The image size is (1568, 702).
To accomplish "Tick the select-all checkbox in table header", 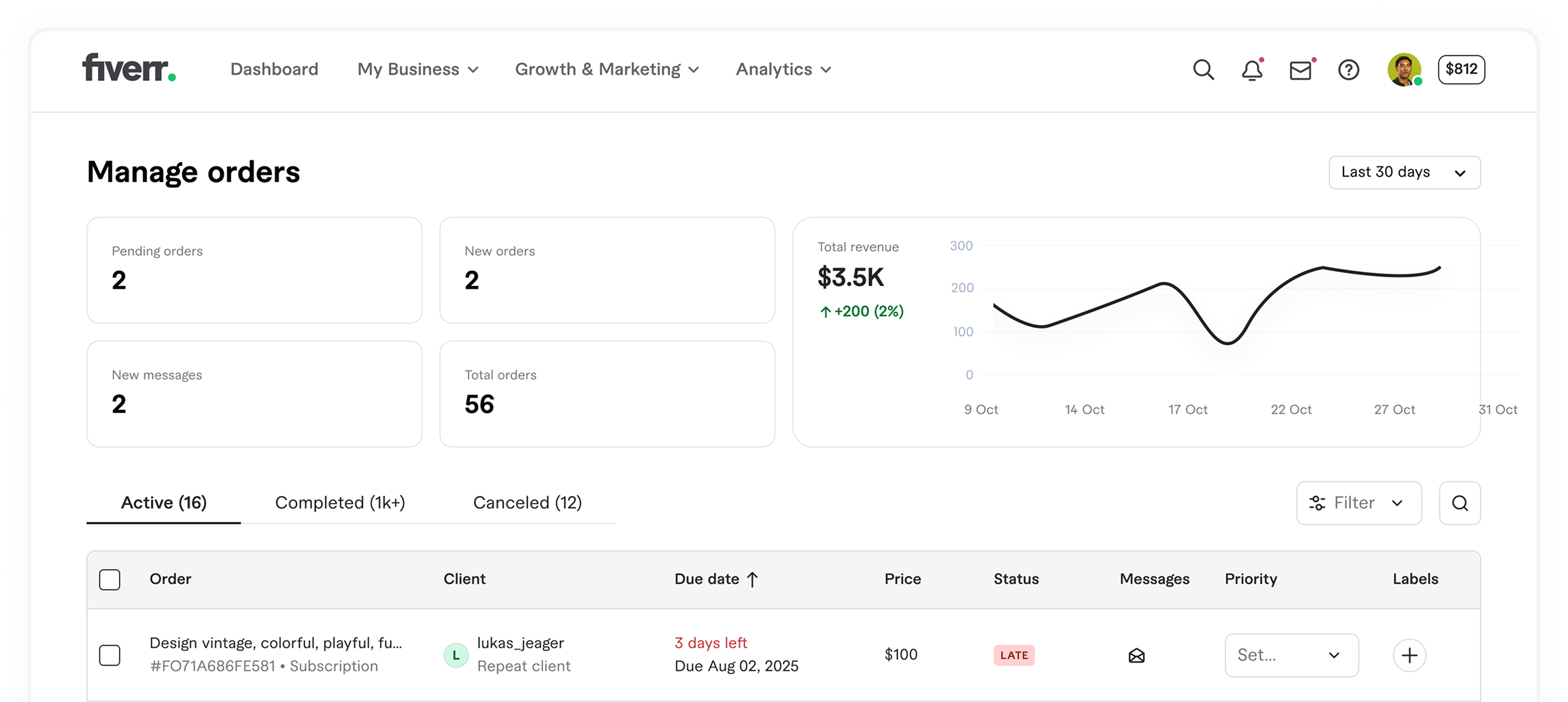I will (109, 580).
